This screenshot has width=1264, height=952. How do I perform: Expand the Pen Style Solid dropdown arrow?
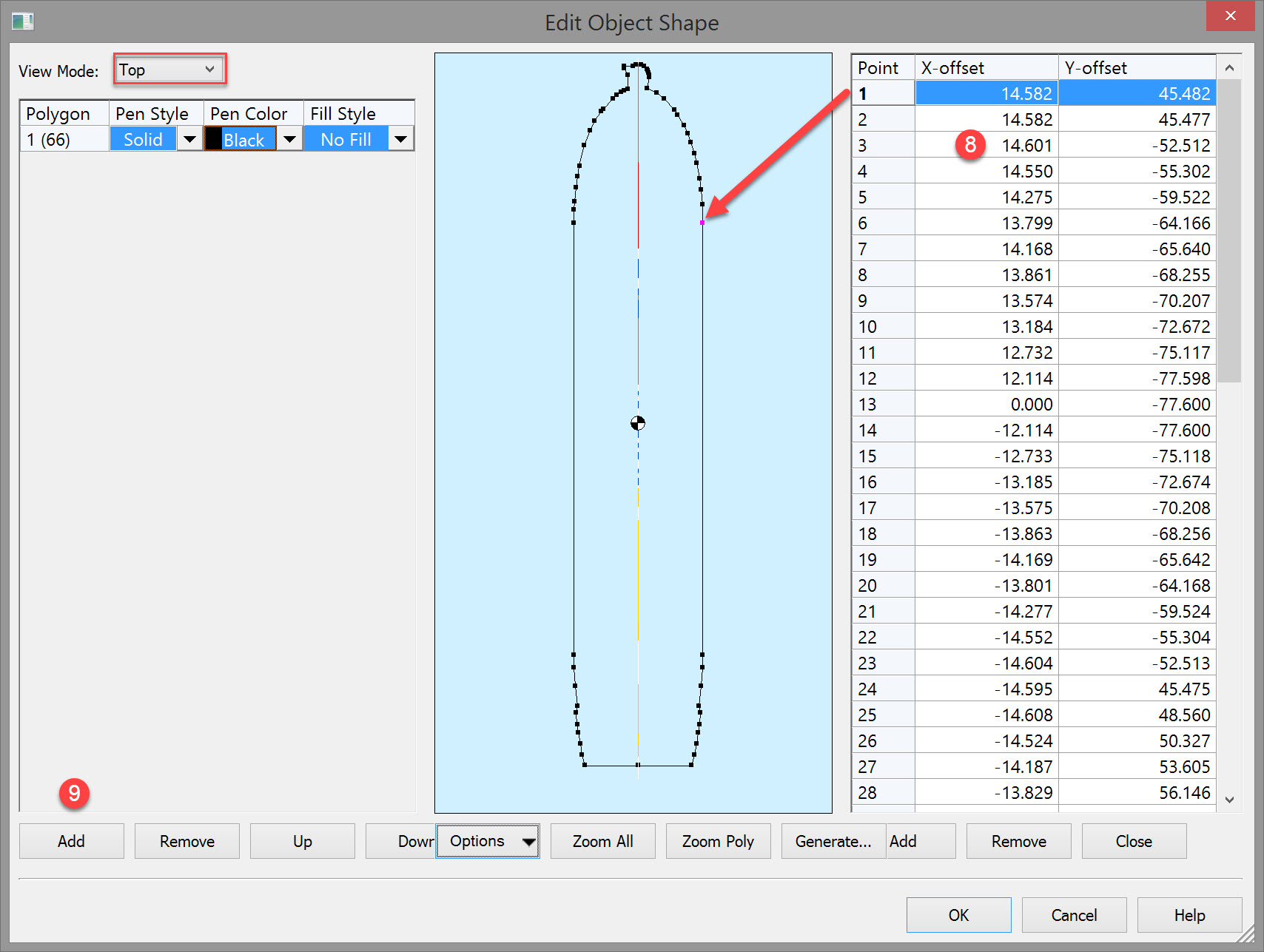pyautogui.click(x=189, y=139)
